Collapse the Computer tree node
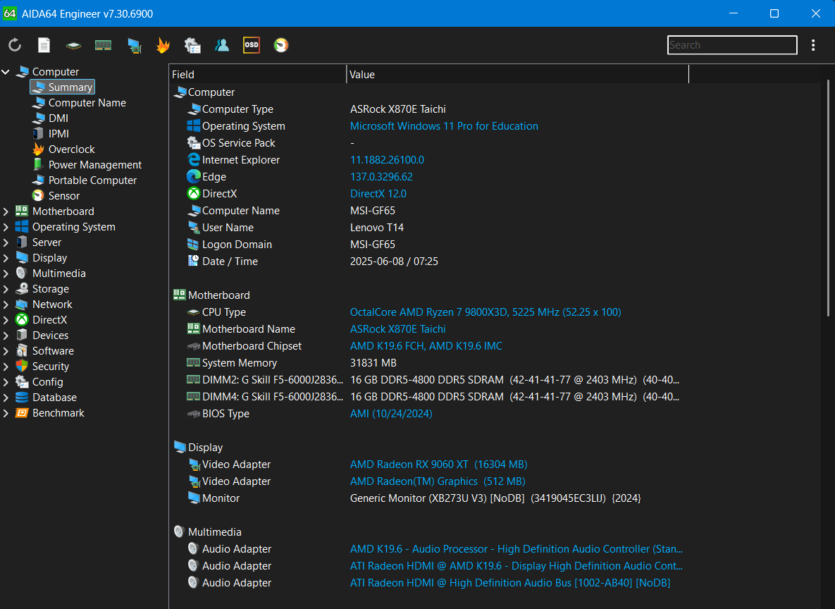 pyautogui.click(x=6, y=72)
